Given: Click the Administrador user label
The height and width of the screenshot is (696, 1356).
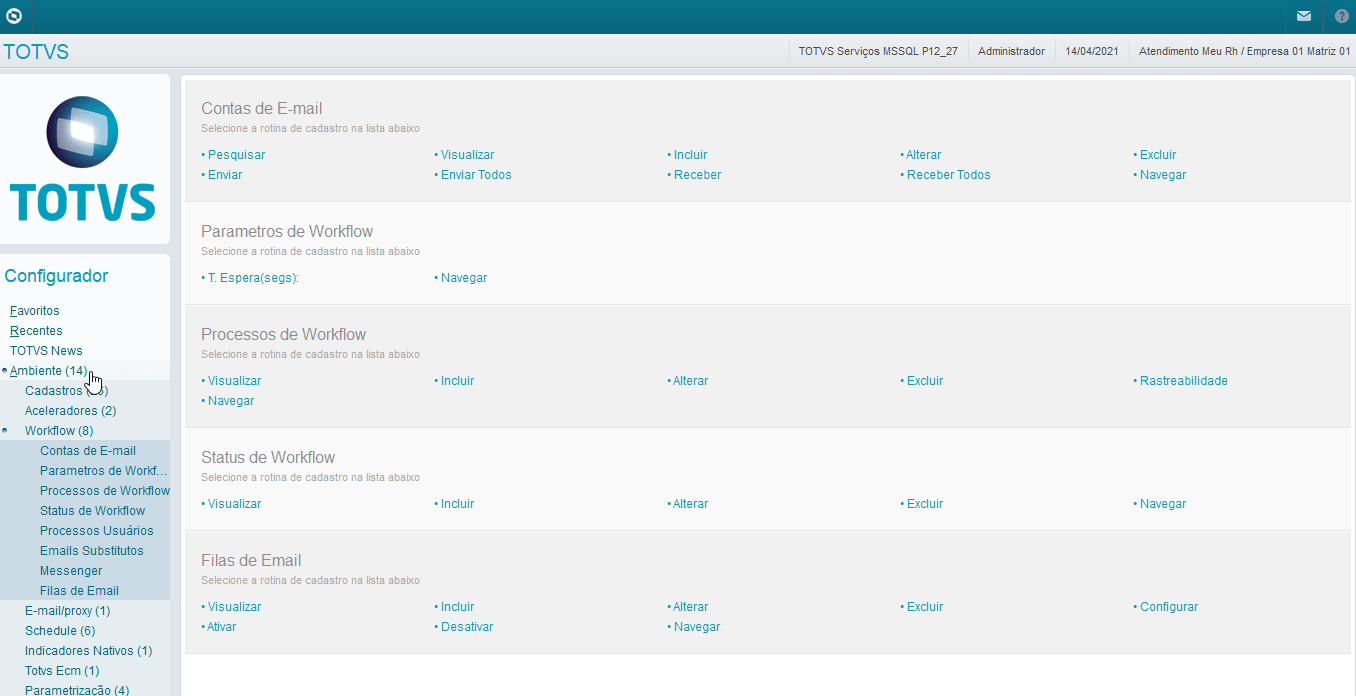Looking at the screenshot, I should [x=1011, y=51].
